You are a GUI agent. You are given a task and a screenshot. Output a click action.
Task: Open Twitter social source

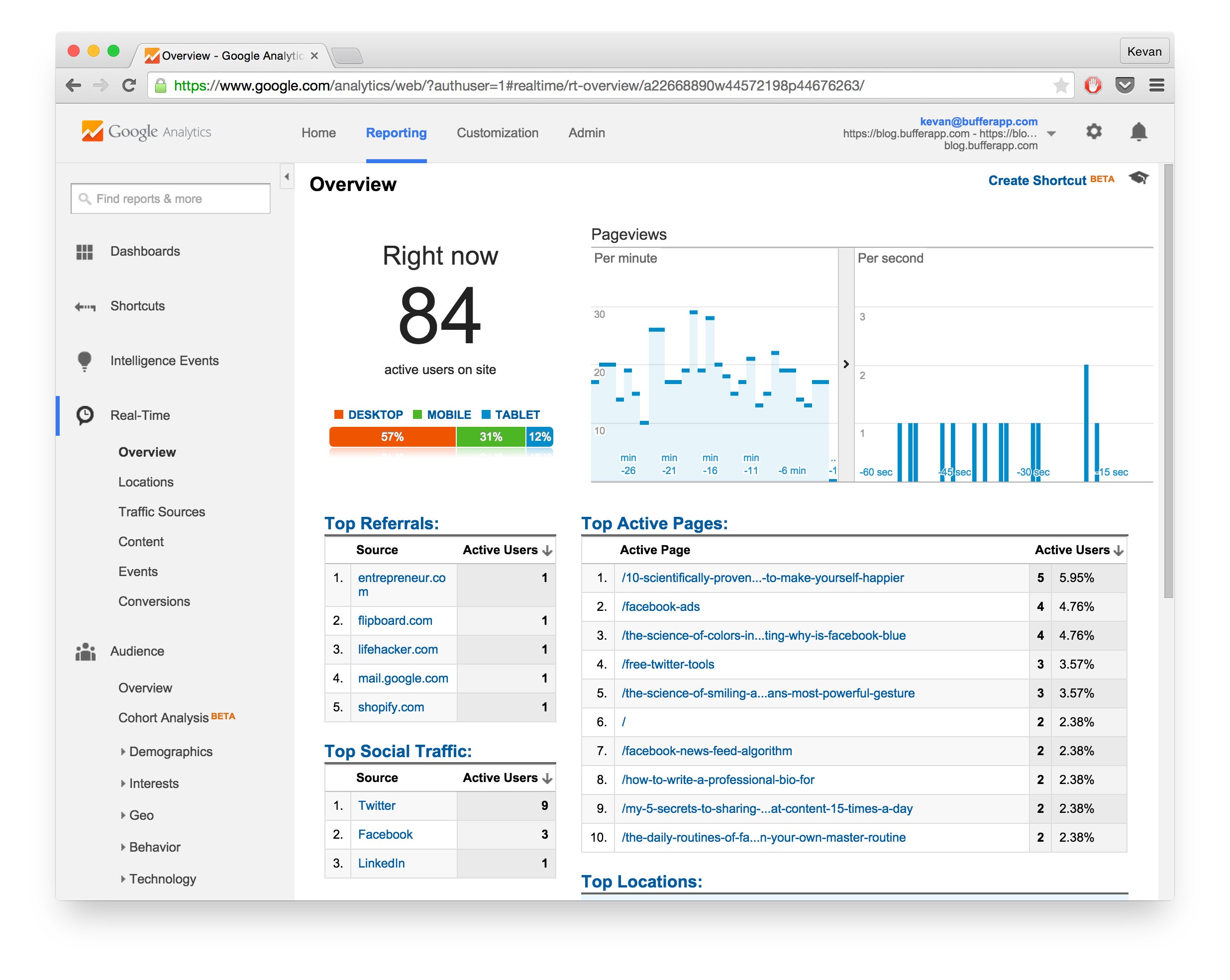[377, 805]
